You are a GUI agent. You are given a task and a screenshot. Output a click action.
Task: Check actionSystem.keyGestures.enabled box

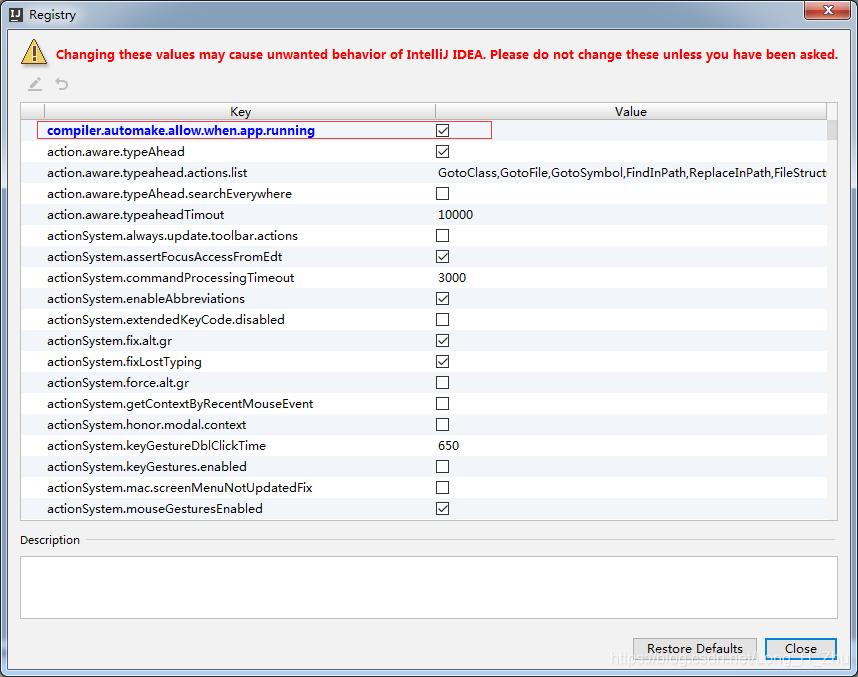442,466
